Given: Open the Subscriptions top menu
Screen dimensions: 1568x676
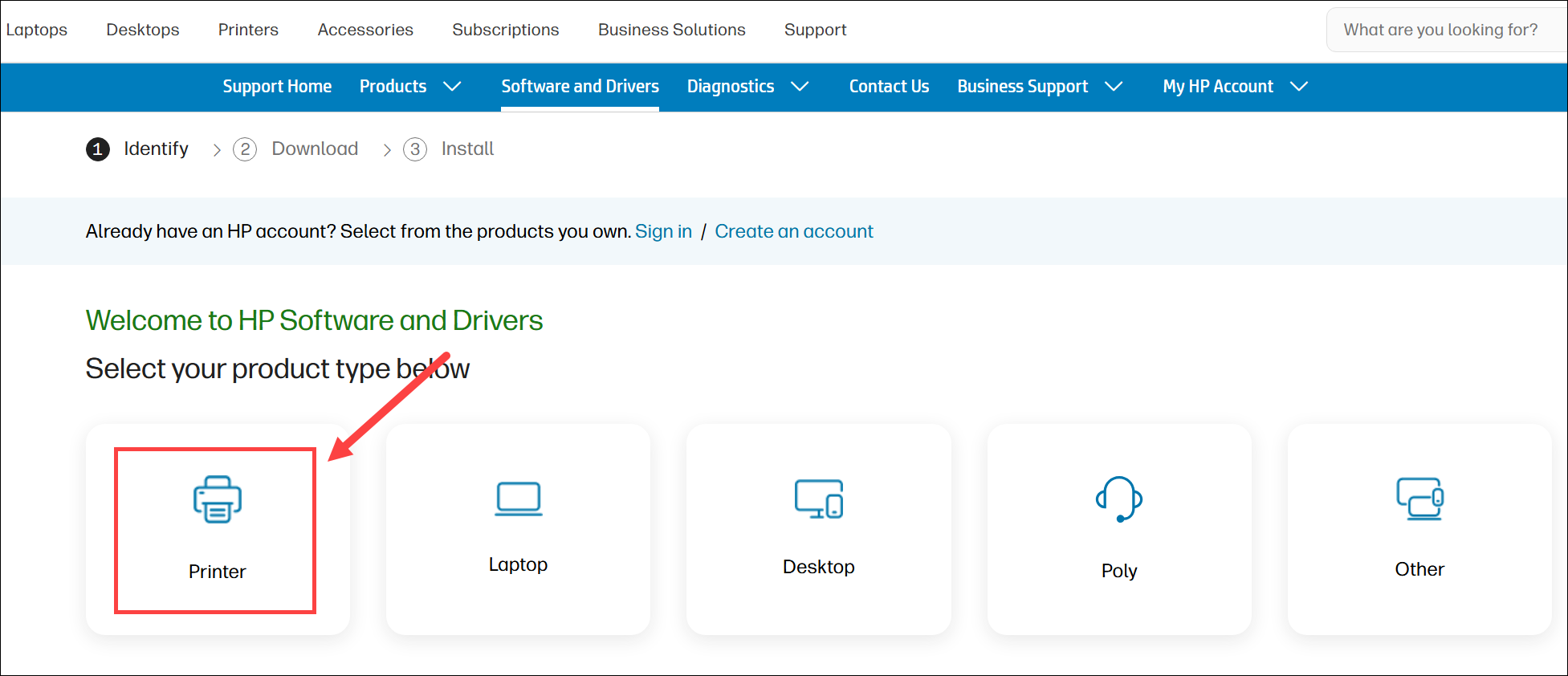Looking at the screenshot, I should (x=506, y=30).
